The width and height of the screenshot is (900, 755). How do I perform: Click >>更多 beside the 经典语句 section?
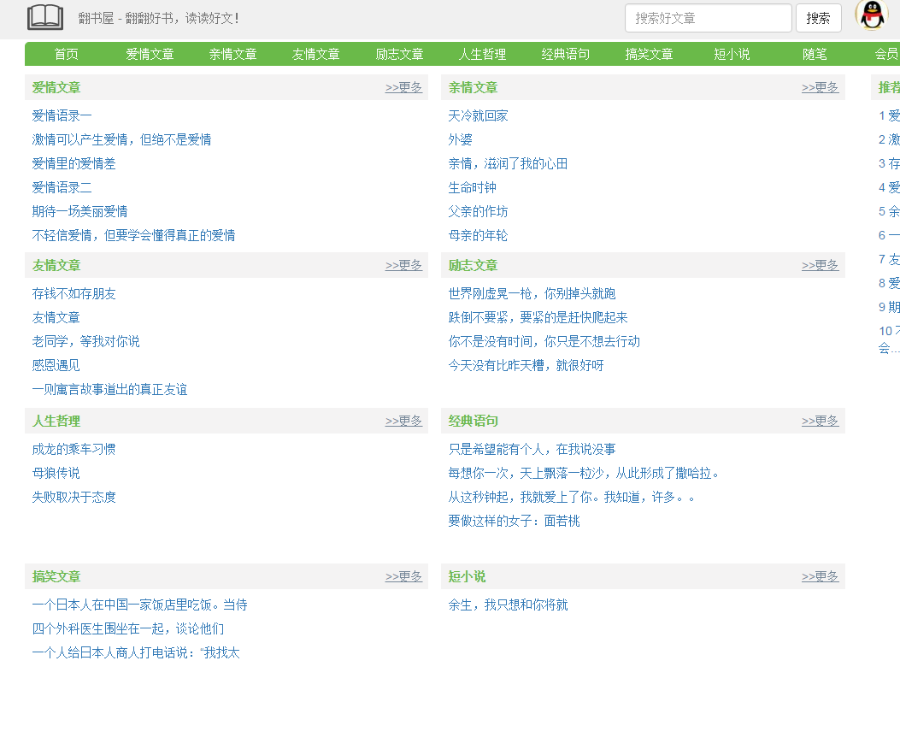820,421
